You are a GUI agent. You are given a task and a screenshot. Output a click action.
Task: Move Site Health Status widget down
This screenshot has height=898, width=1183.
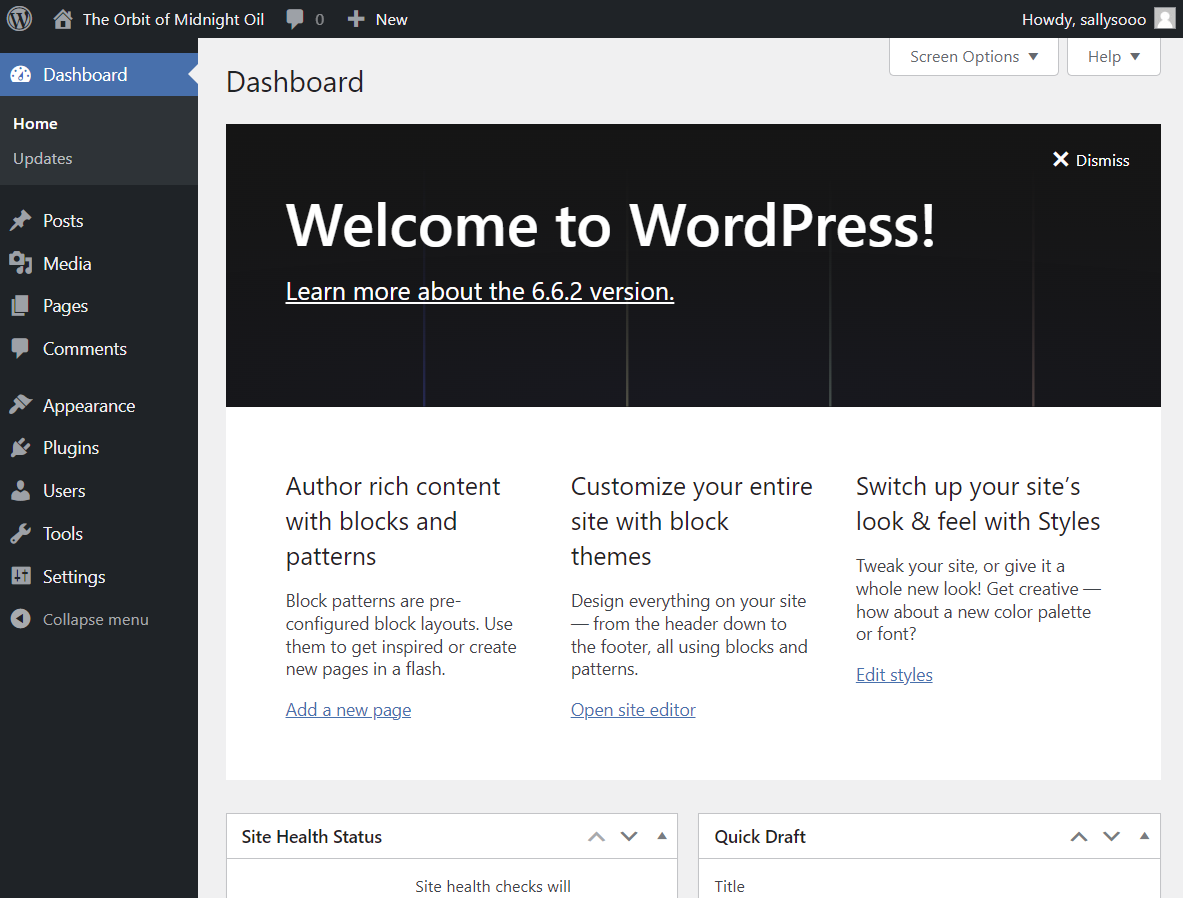coord(628,836)
